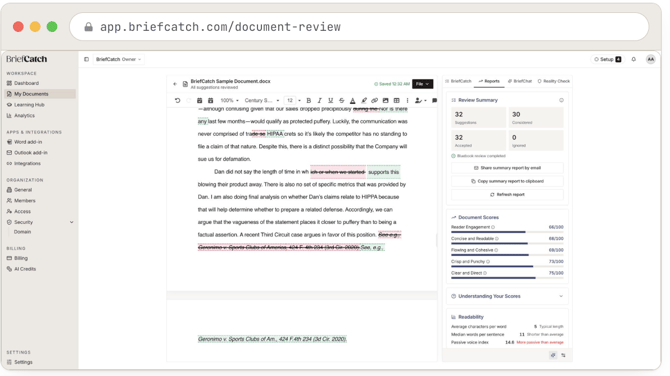Open the 100% zoom dropdown

tap(229, 100)
